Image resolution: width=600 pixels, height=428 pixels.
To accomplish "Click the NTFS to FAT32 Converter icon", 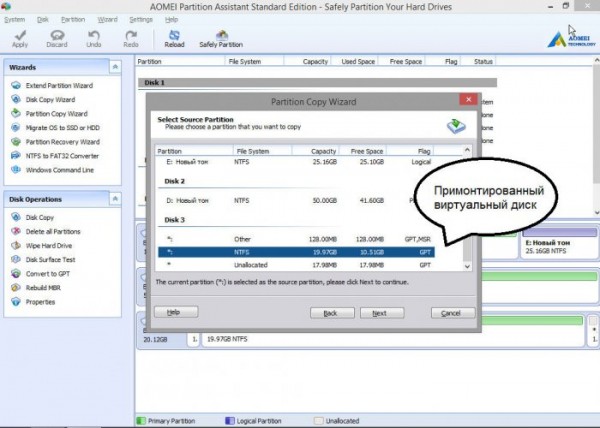I will pyautogui.click(x=16, y=156).
